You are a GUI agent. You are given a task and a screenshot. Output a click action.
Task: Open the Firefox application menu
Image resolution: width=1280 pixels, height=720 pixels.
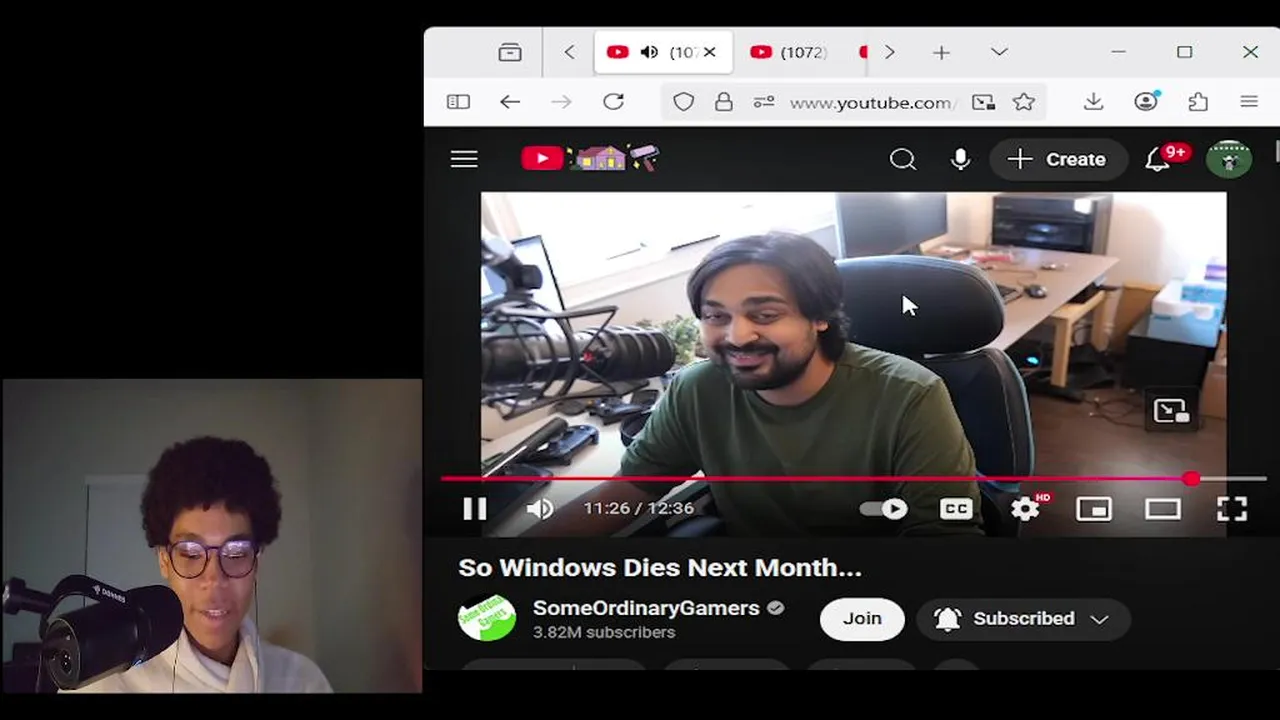click(1249, 102)
